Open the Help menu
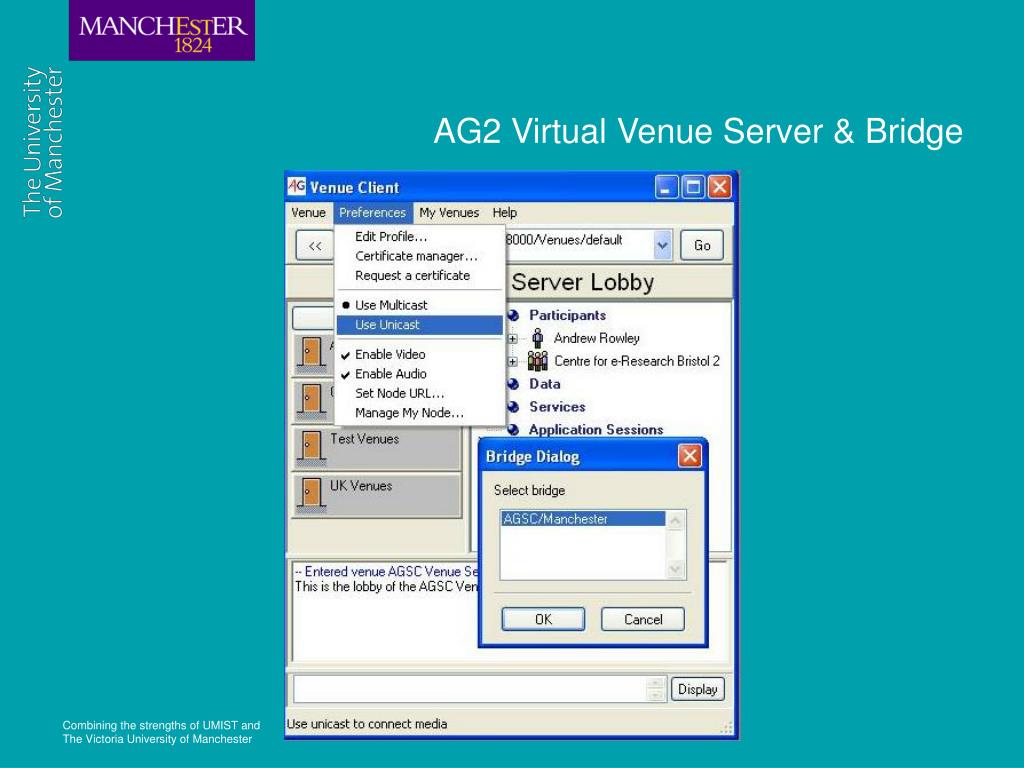The width and height of the screenshot is (1024, 768). coord(505,212)
